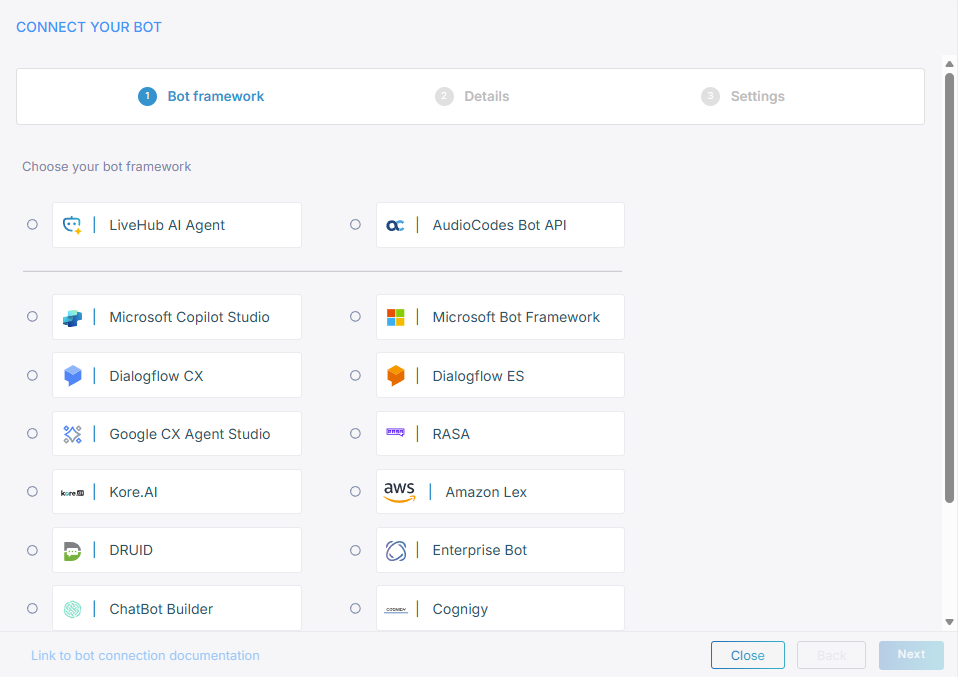Click the scrollbar up arrow

(x=949, y=64)
